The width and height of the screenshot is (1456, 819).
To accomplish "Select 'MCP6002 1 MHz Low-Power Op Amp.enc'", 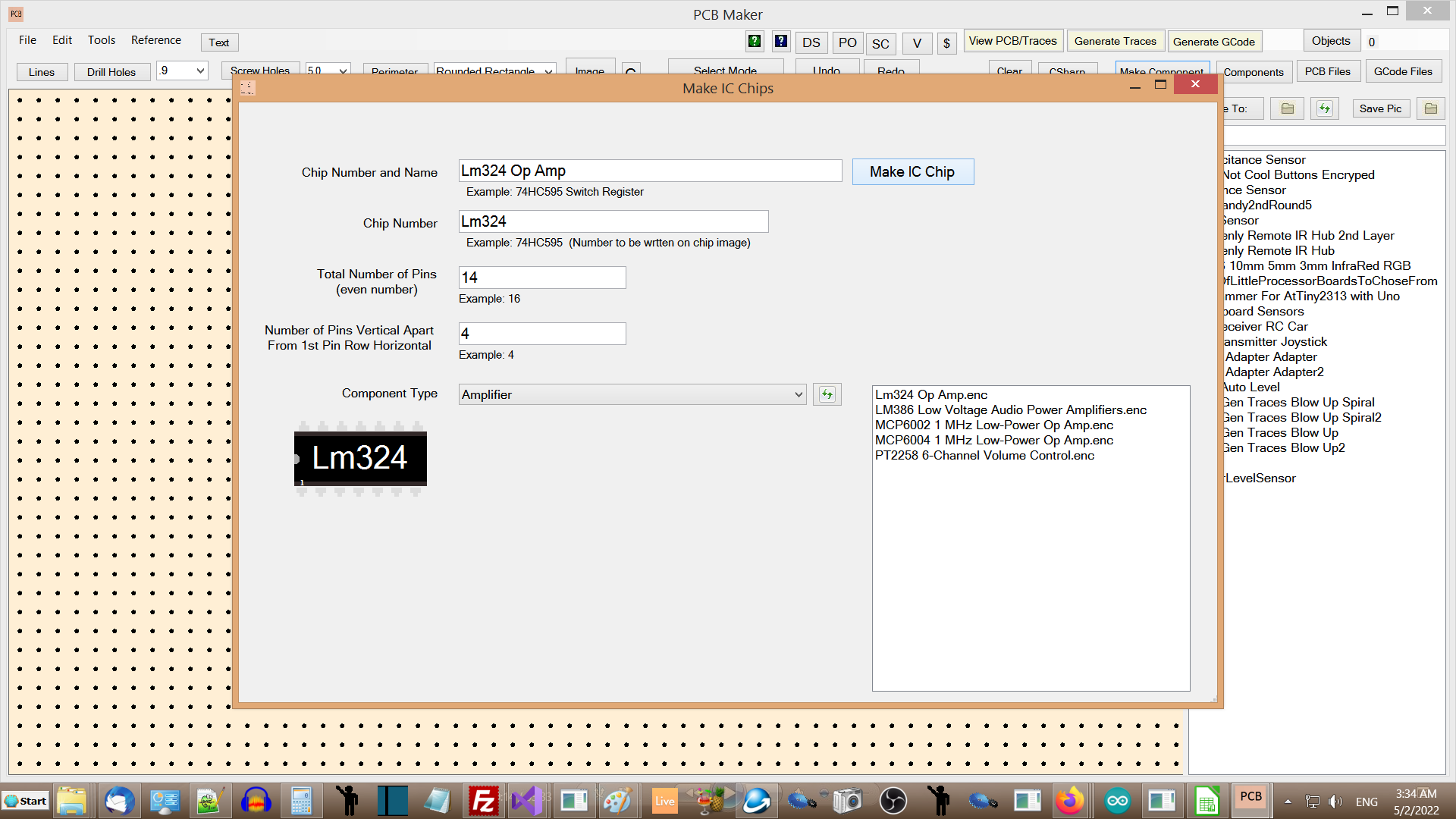I will tap(994, 425).
